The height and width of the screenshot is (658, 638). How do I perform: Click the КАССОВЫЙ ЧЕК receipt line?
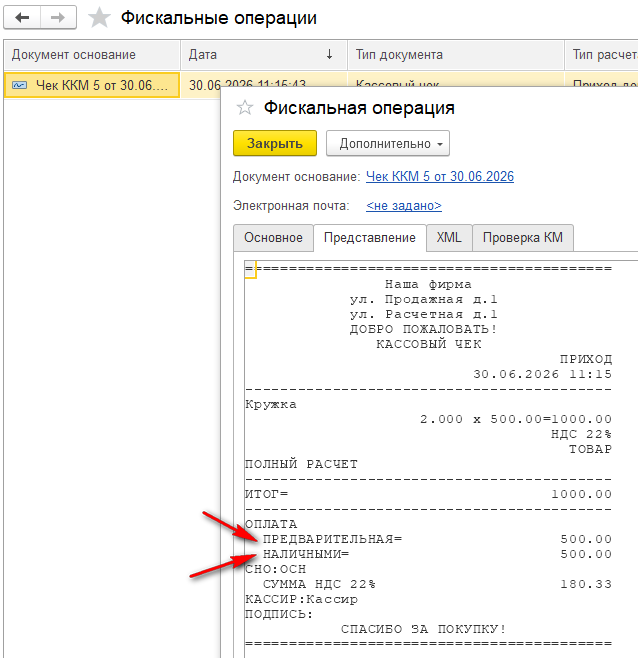(x=429, y=344)
